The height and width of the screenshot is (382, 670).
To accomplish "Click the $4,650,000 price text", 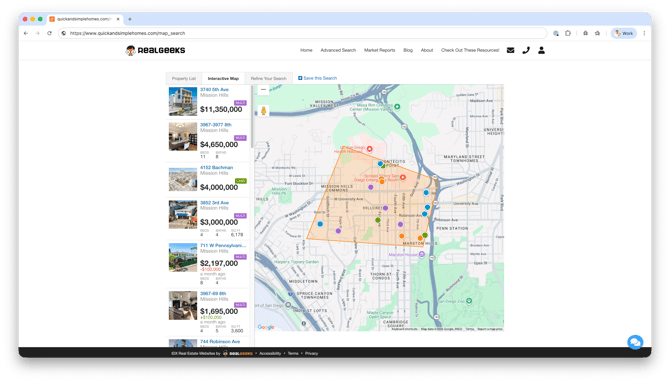I will pos(219,144).
